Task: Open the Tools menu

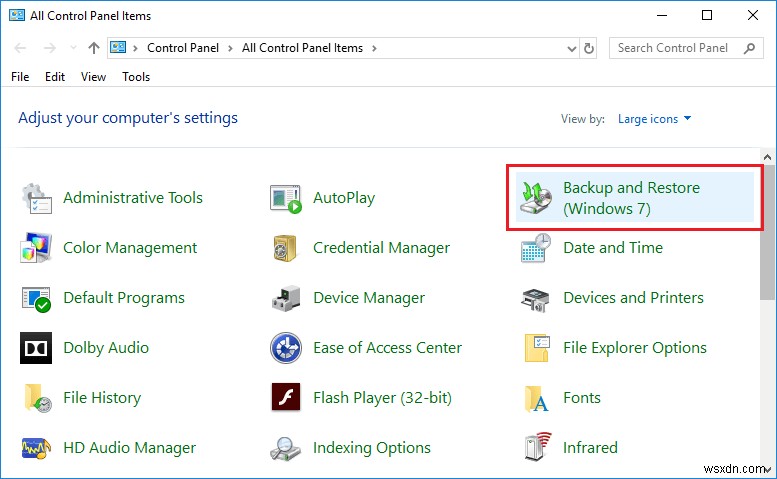Action: 136,77
